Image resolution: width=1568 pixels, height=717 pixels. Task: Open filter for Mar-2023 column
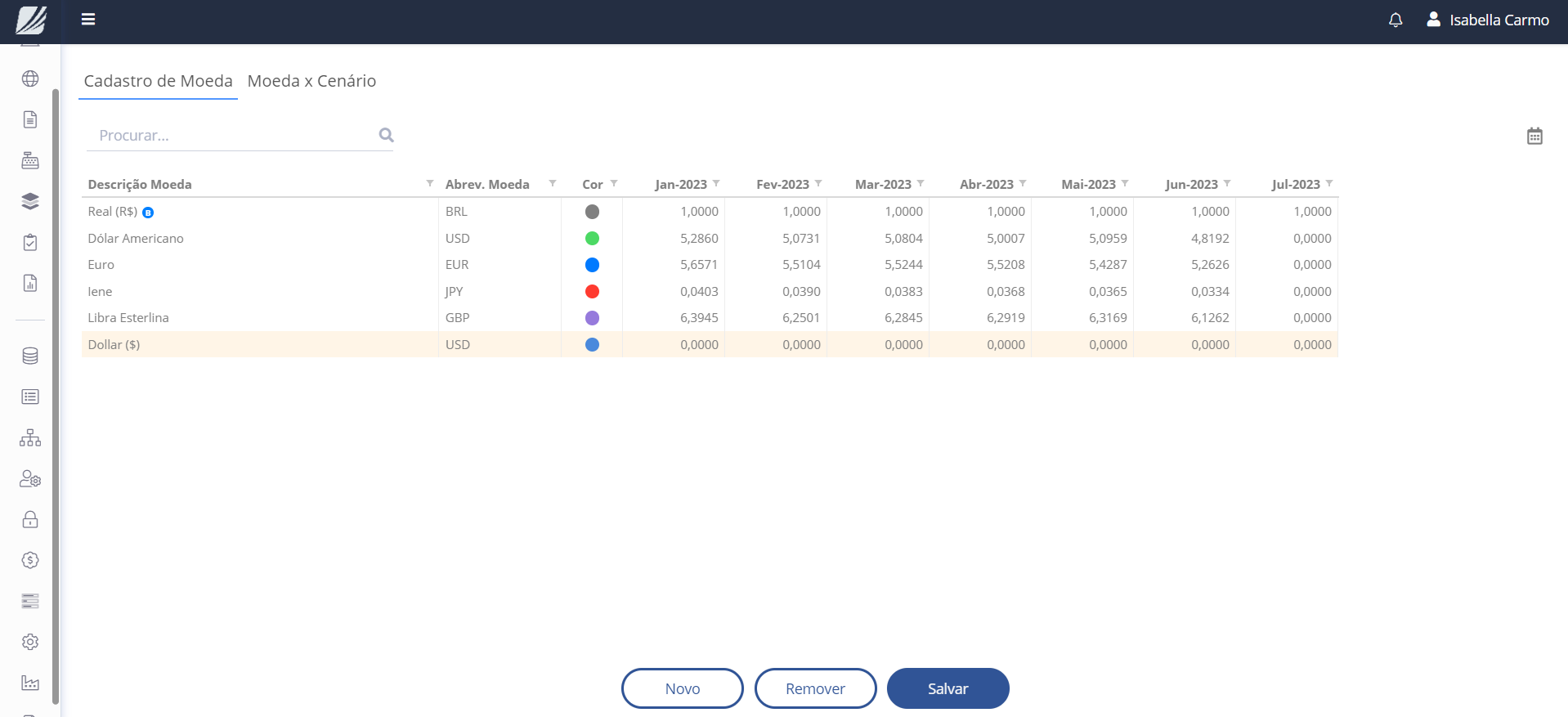tap(920, 183)
